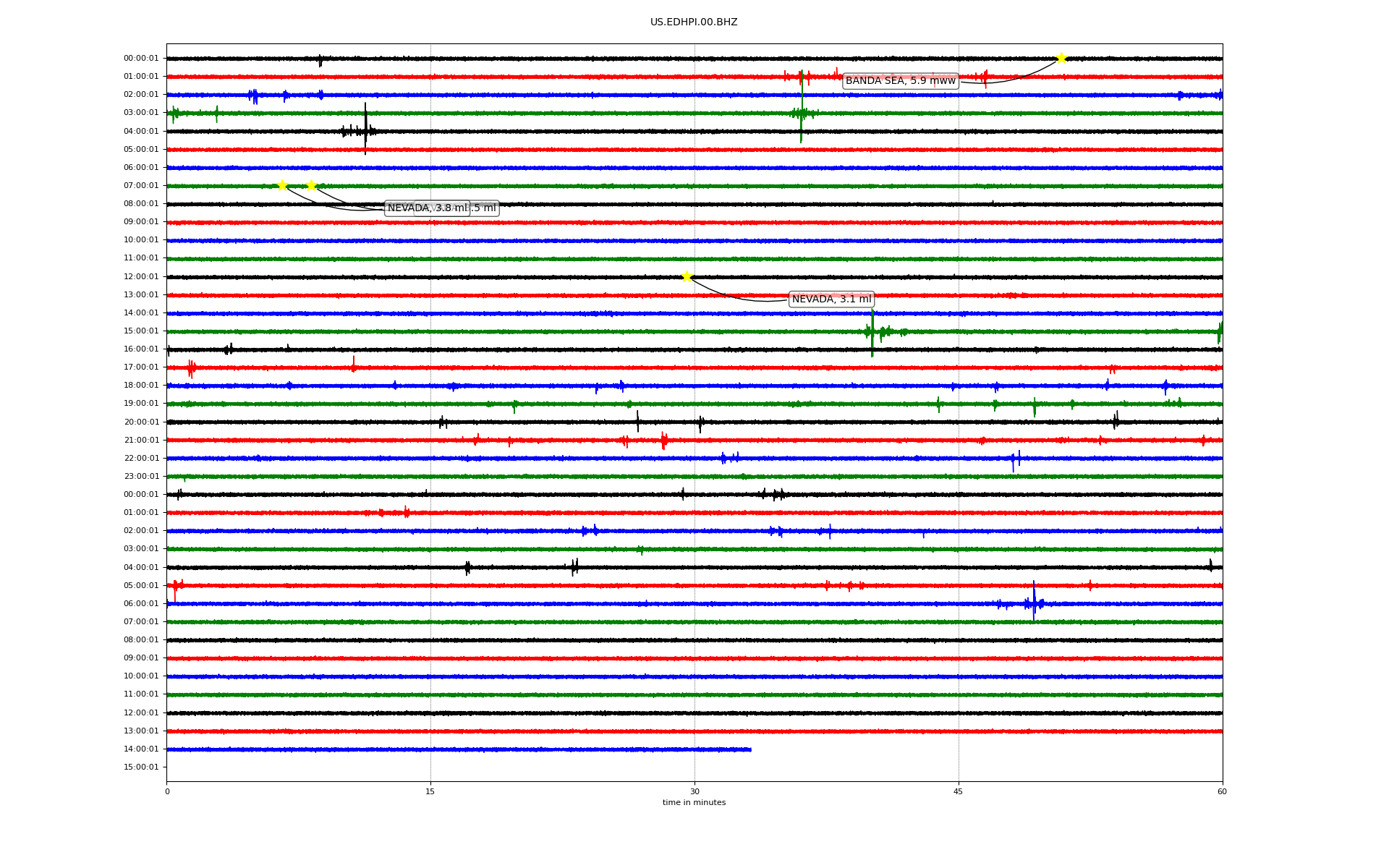Screen dimensions: 1389x868
Task: Click the 16:00:01 row label
Action: point(141,349)
